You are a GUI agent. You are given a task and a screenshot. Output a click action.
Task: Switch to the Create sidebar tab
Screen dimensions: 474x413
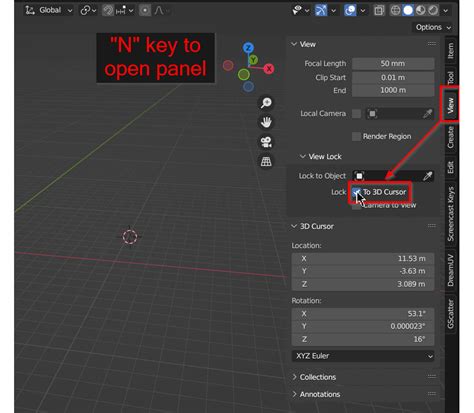coord(450,137)
